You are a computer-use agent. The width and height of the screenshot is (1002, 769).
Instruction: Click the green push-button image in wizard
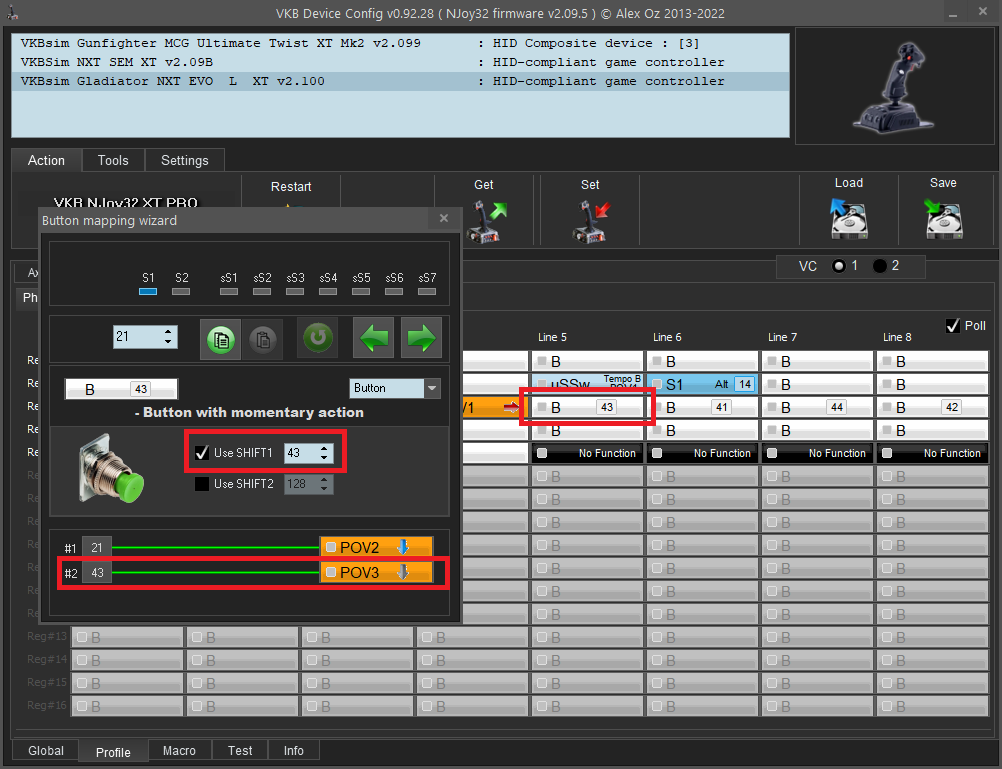tap(111, 469)
